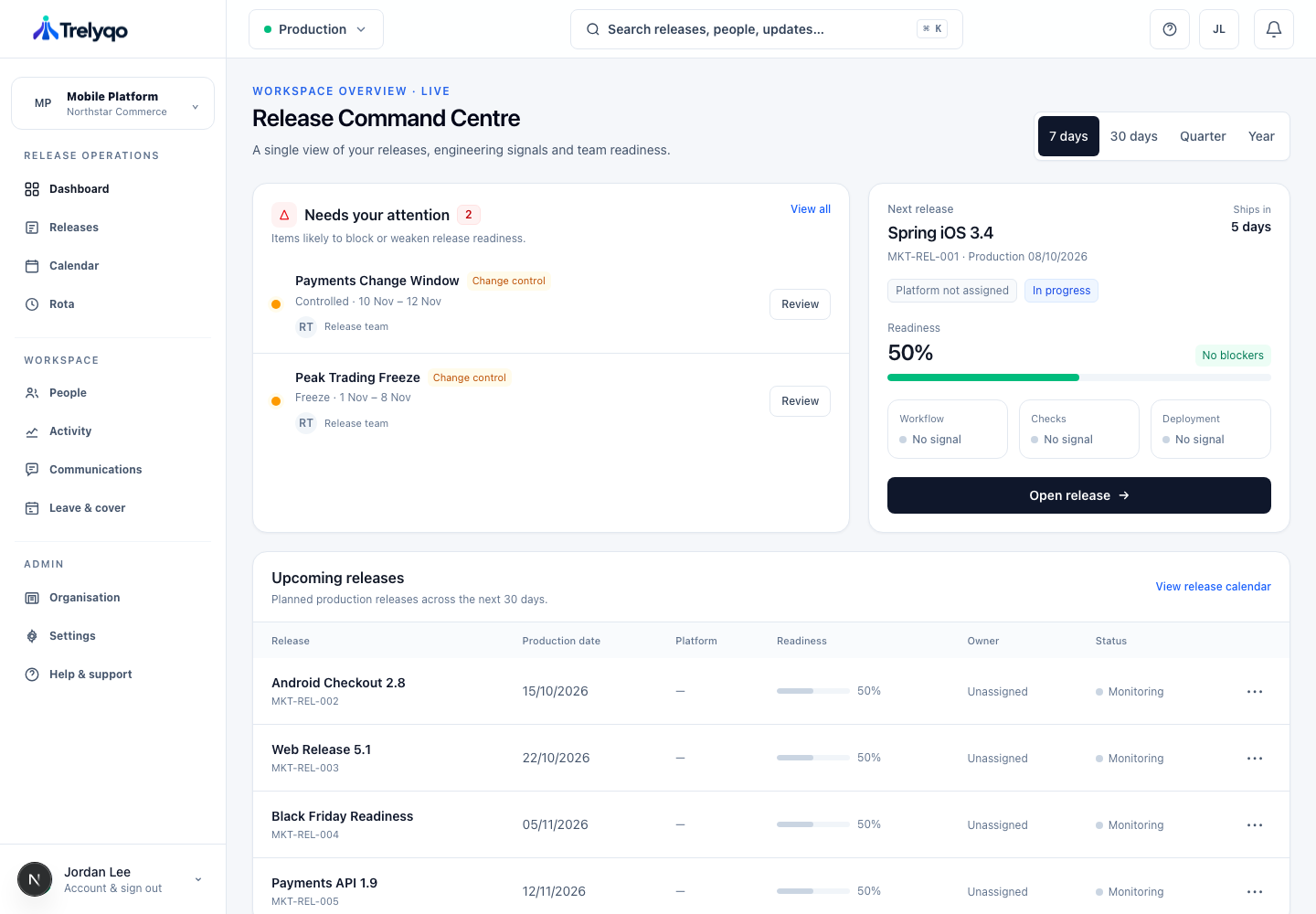Click the Deployment No signal card
1316x914 pixels.
click(x=1211, y=429)
